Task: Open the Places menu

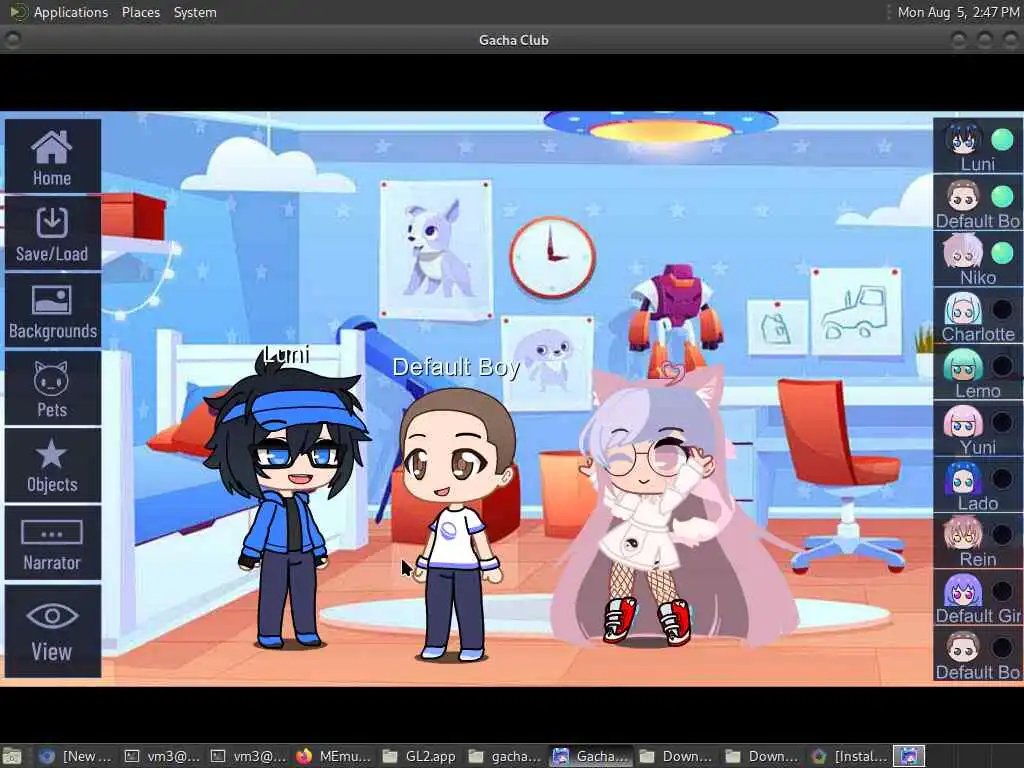Action: [x=140, y=12]
